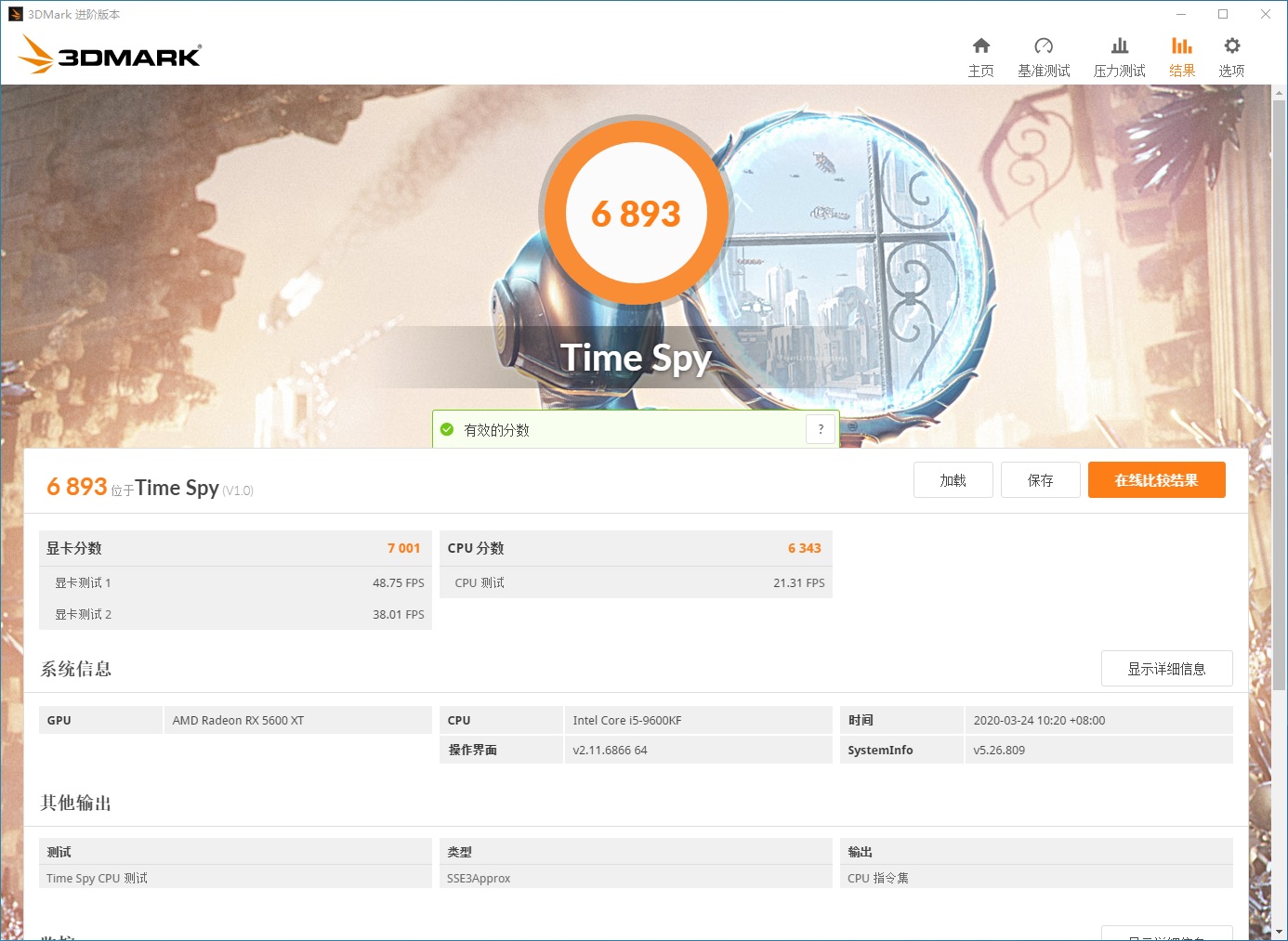
Task: Open the 主页 home icon
Action: click(x=981, y=54)
